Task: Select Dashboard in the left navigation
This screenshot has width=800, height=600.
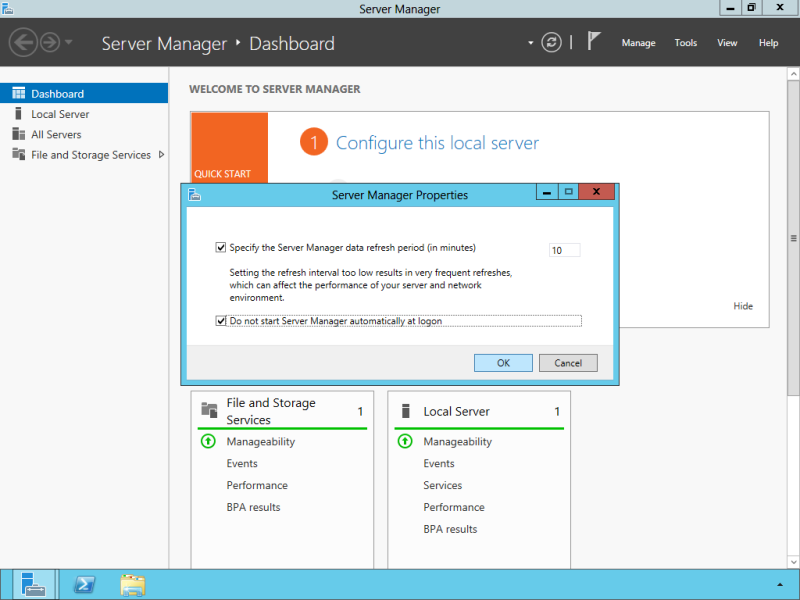Action: 84,93
